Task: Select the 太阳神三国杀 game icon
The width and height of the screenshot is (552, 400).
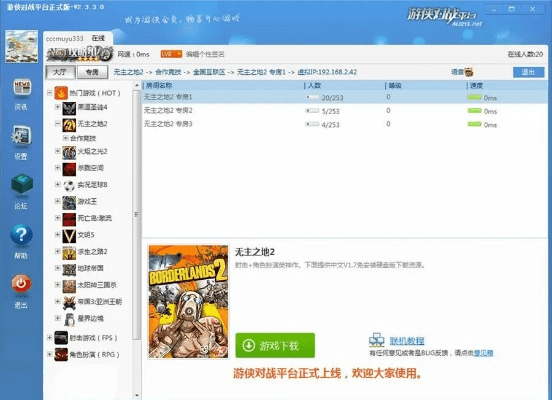Action: point(69,286)
